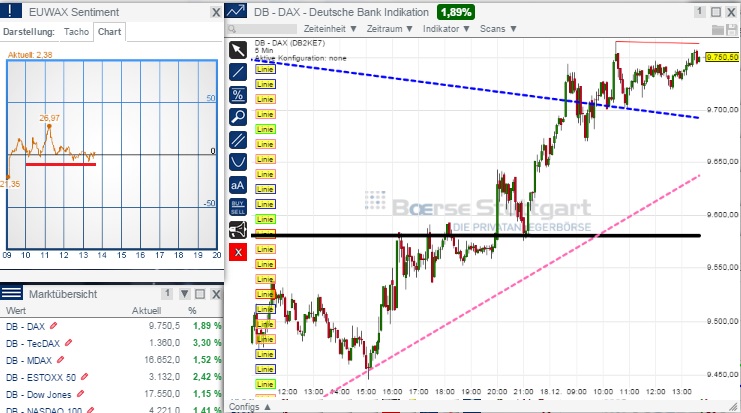Open the Indikator dropdown
Viewport: 741px width, 413px height.
[x=446, y=29]
